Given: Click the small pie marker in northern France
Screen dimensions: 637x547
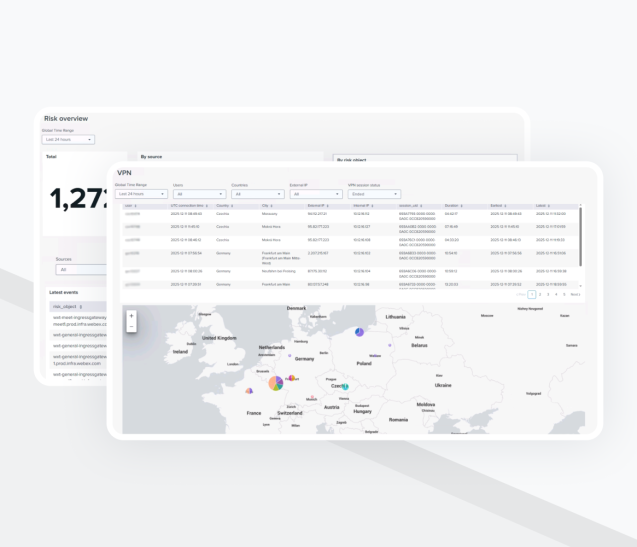Looking at the screenshot, I should [x=249, y=392].
